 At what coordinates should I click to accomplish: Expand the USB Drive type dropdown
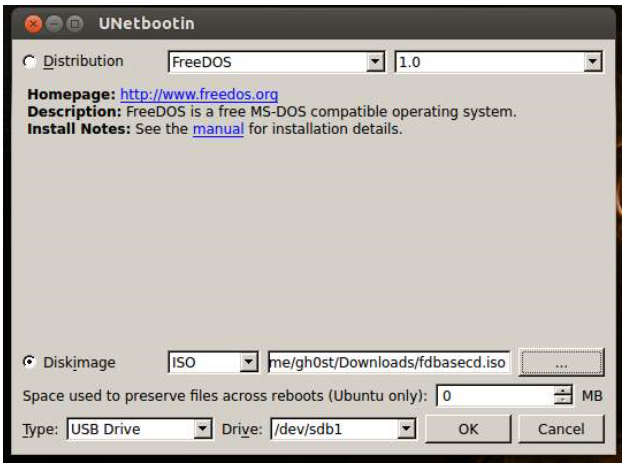(x=139, y=429)
